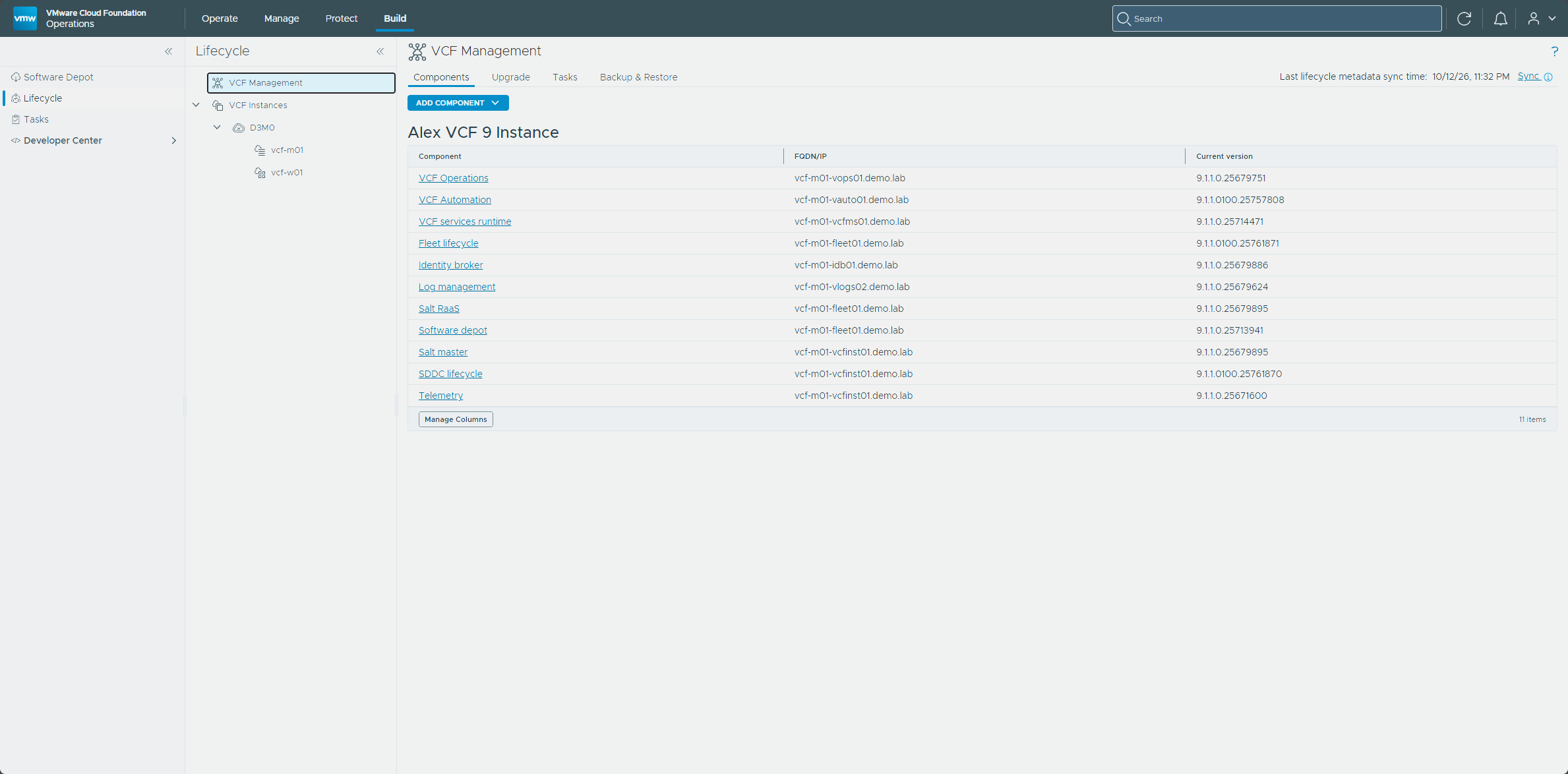Click the Lifecycle sidebar icon
This screenshot has width=1568, height=774.
(x=16, y=98)
